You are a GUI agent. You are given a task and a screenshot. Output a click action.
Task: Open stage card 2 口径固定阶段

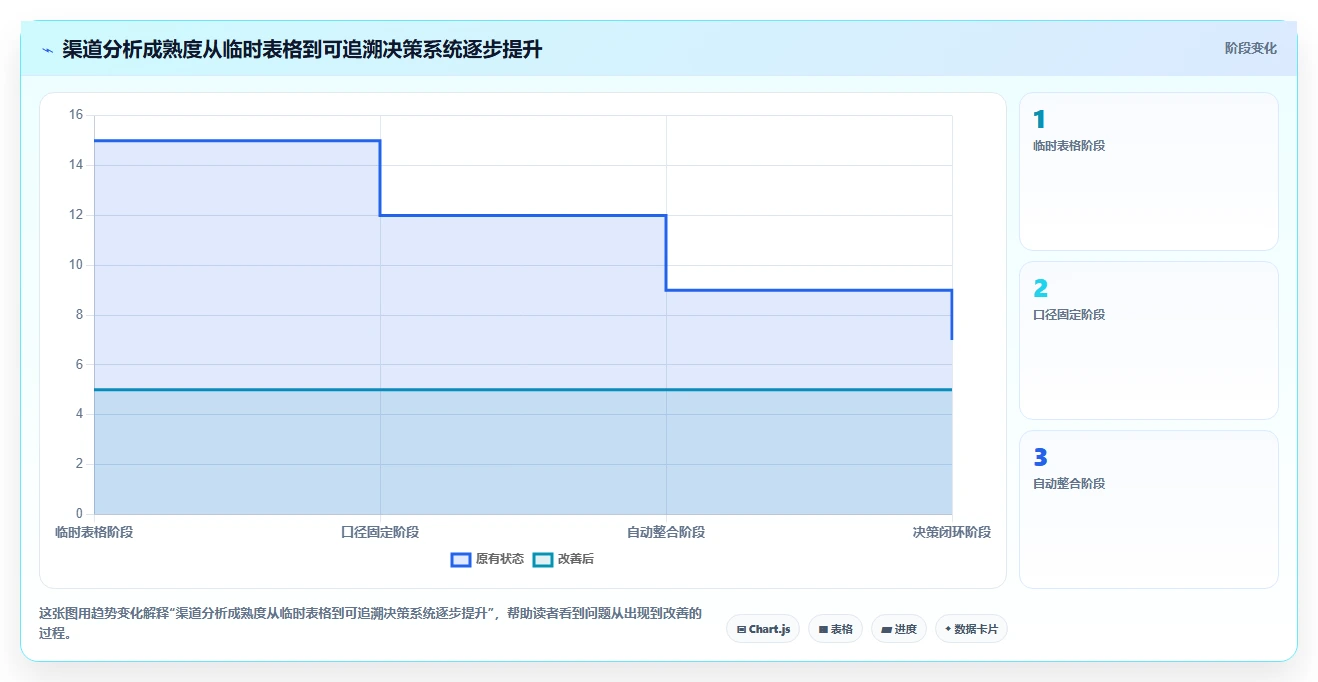pyautogui.click(x=1148, y=340)
